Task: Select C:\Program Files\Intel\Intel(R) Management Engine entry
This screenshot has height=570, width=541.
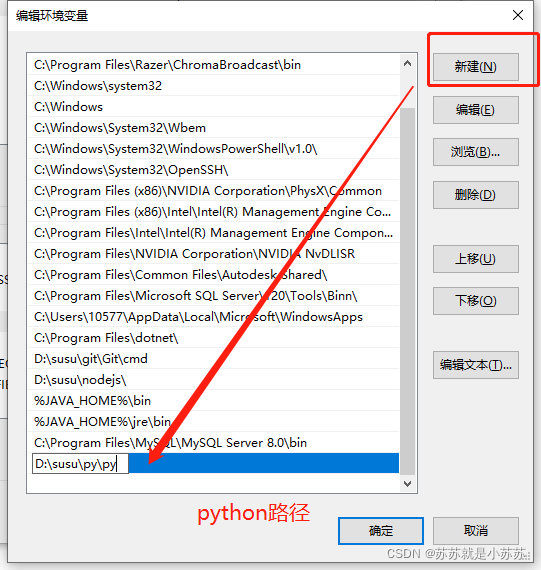Action: tap(213, 233)
